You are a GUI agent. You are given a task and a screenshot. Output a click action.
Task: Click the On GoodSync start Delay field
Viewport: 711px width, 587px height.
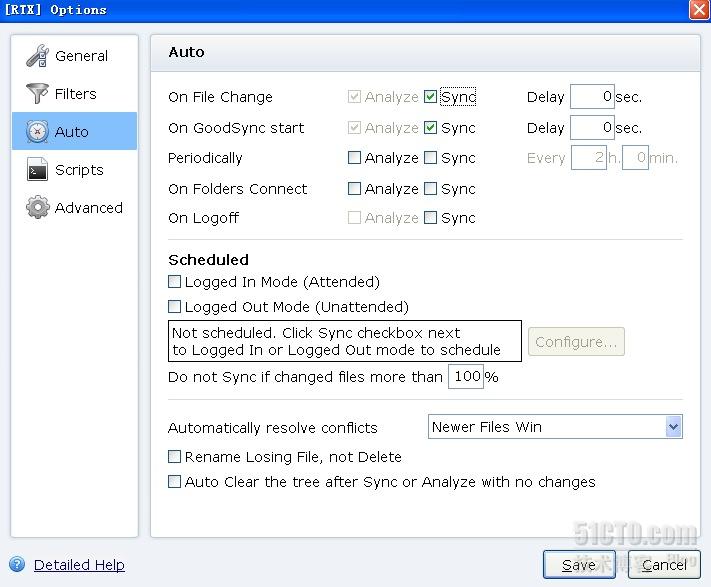(592, 127)
